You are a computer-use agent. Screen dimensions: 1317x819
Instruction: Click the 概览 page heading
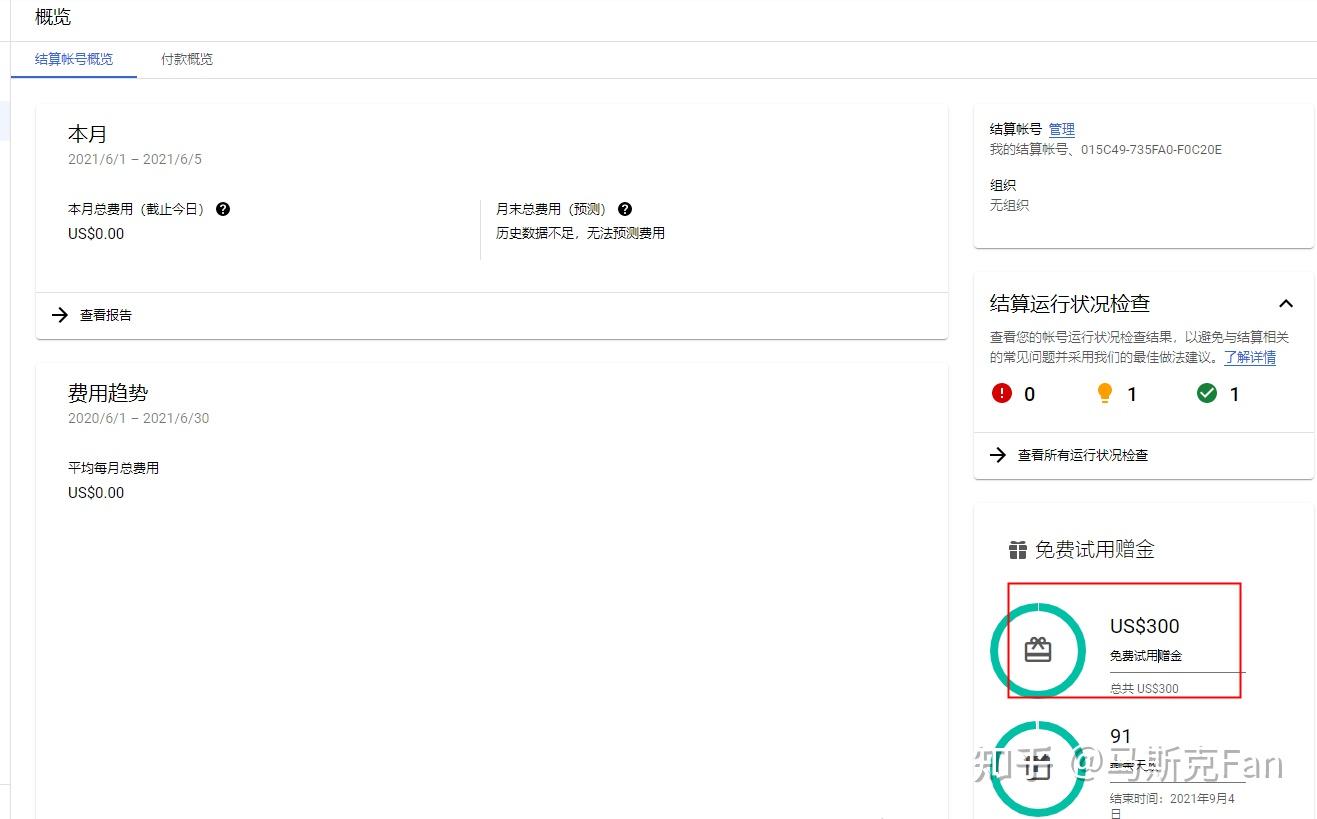53,17
